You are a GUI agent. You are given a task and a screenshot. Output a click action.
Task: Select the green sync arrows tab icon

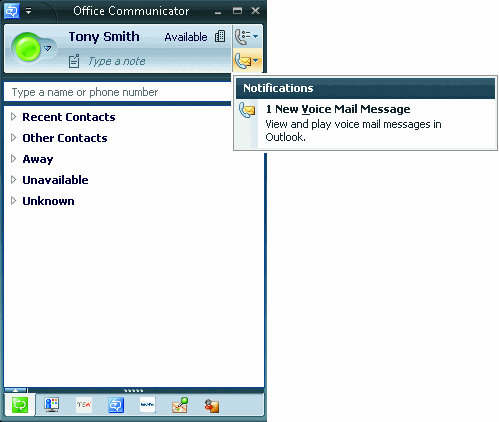click(20, 405)
